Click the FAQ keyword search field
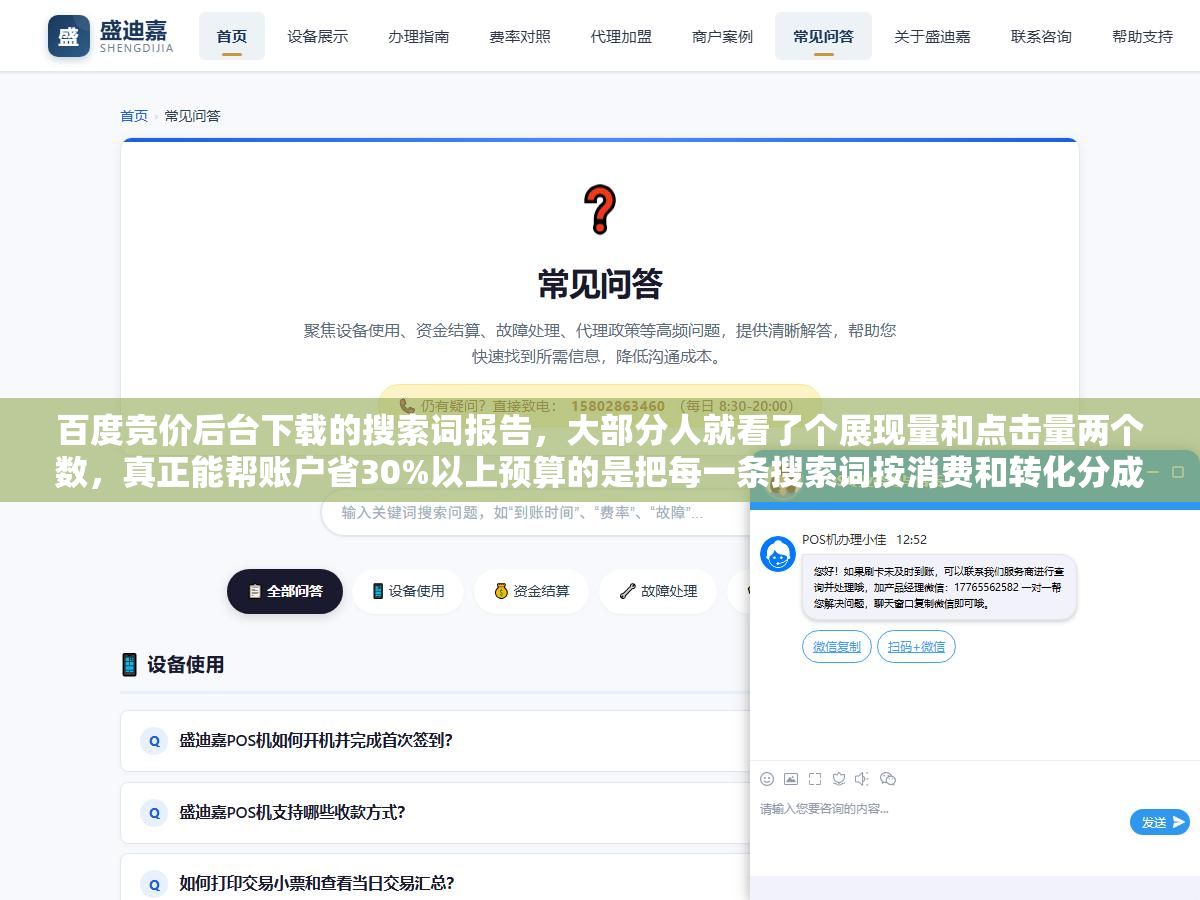Screen dimensions: 1200x900 pyautogui.click(x=535, y=512)
